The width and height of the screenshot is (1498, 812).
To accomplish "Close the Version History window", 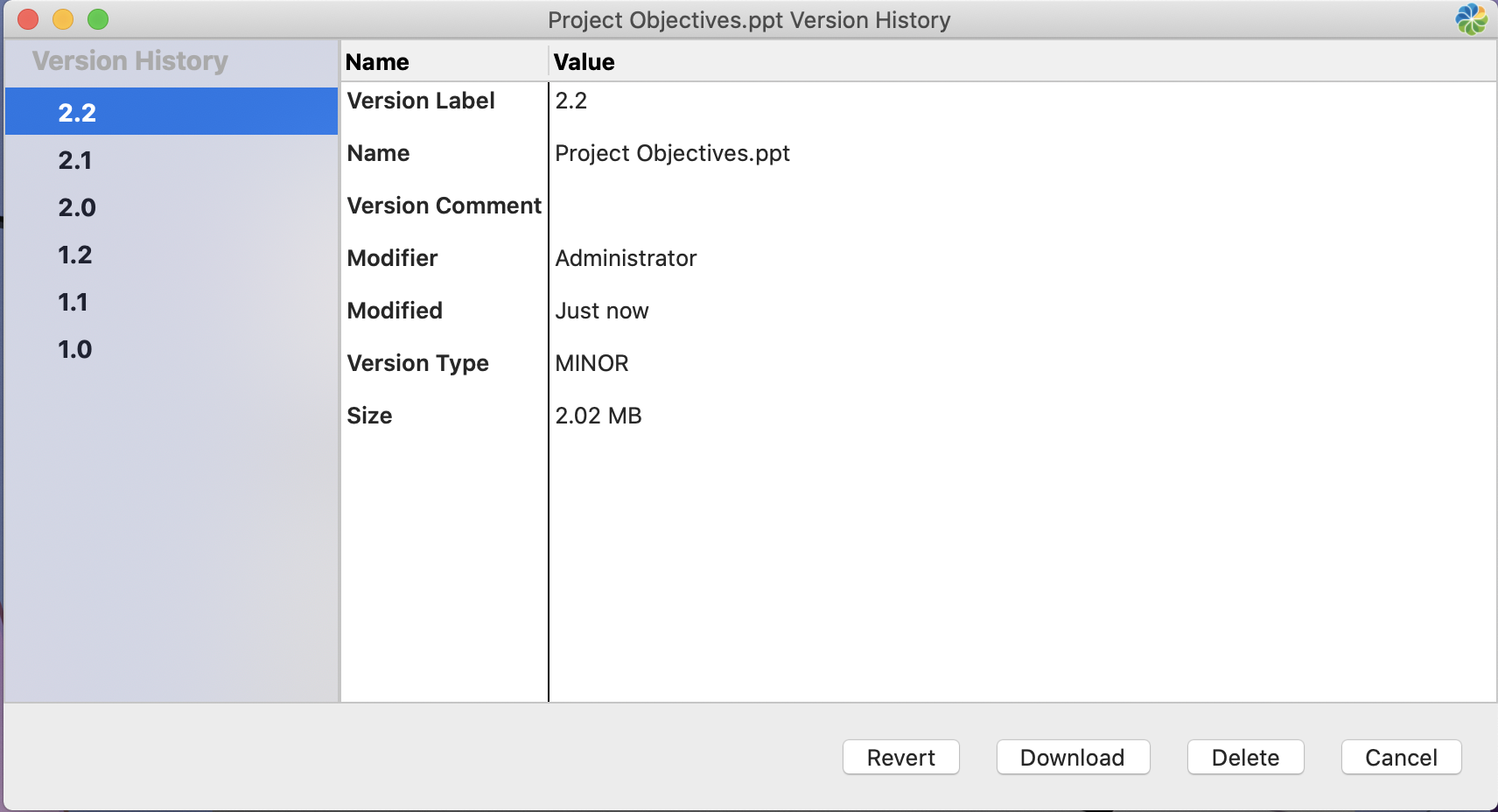I will coord(28,19).
